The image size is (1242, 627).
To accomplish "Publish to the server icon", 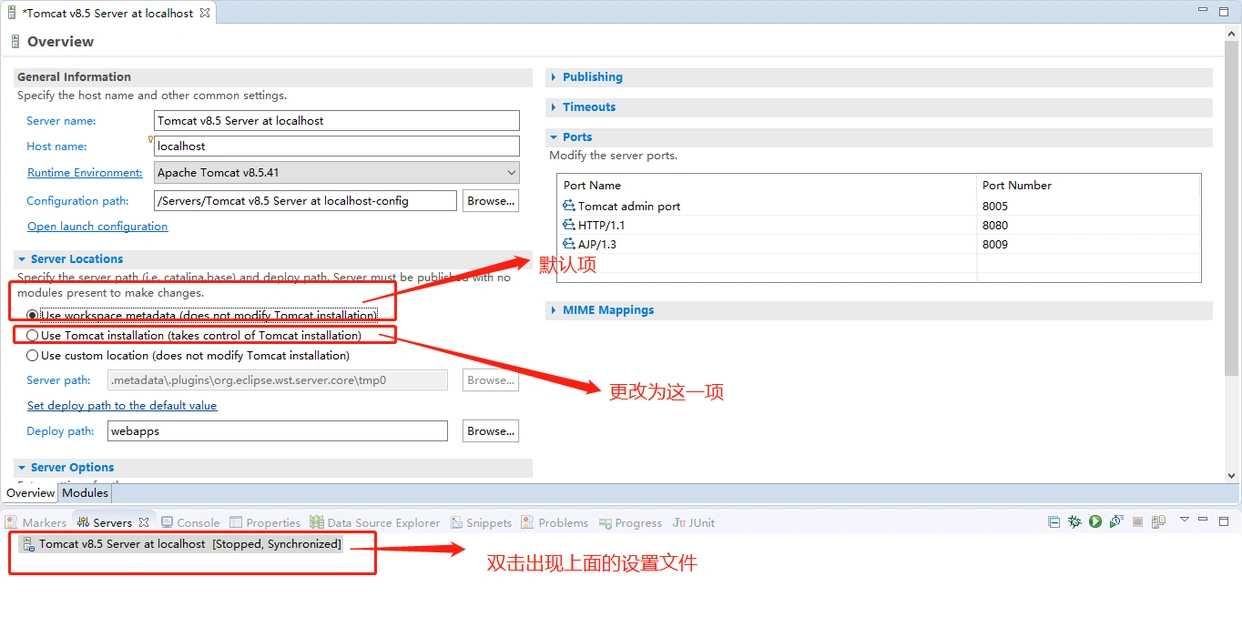I will (1159, 522).
